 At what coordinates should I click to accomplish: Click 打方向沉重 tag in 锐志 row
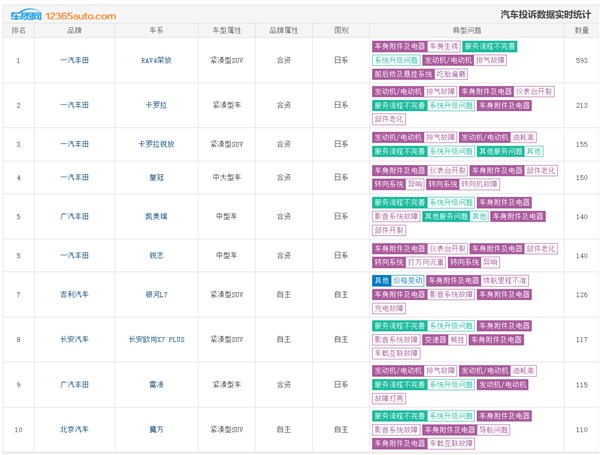(426, 263)
